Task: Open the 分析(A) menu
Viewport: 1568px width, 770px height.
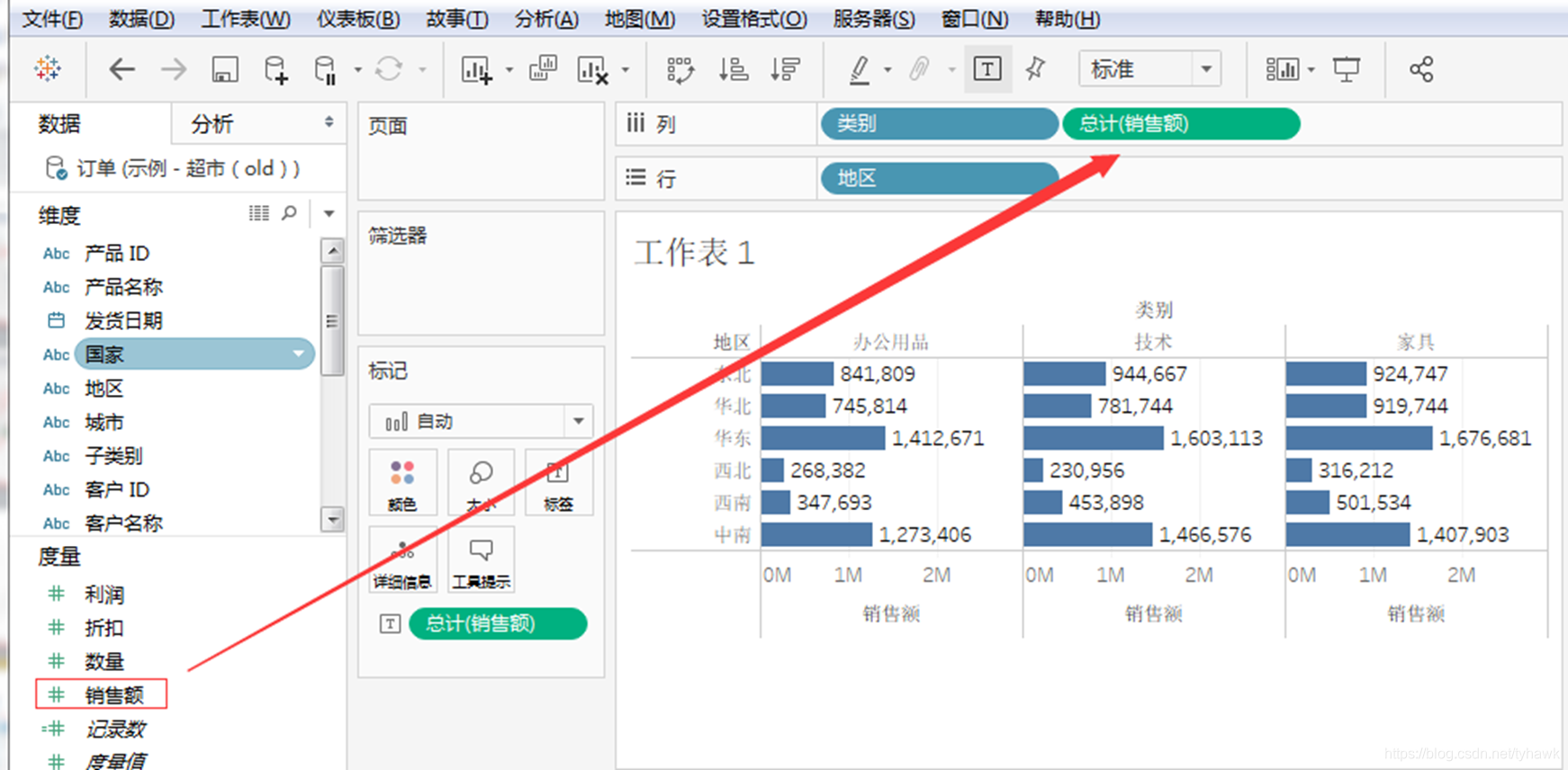Action: 546,19
